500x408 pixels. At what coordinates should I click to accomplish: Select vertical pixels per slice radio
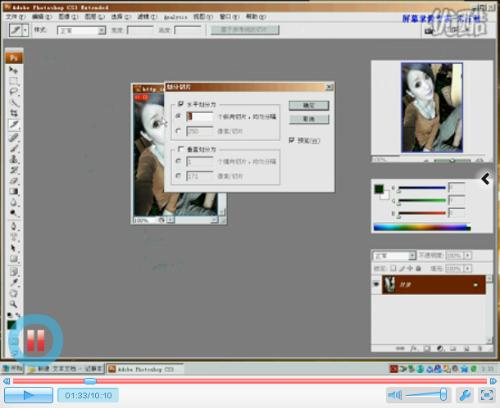(178, 176)
